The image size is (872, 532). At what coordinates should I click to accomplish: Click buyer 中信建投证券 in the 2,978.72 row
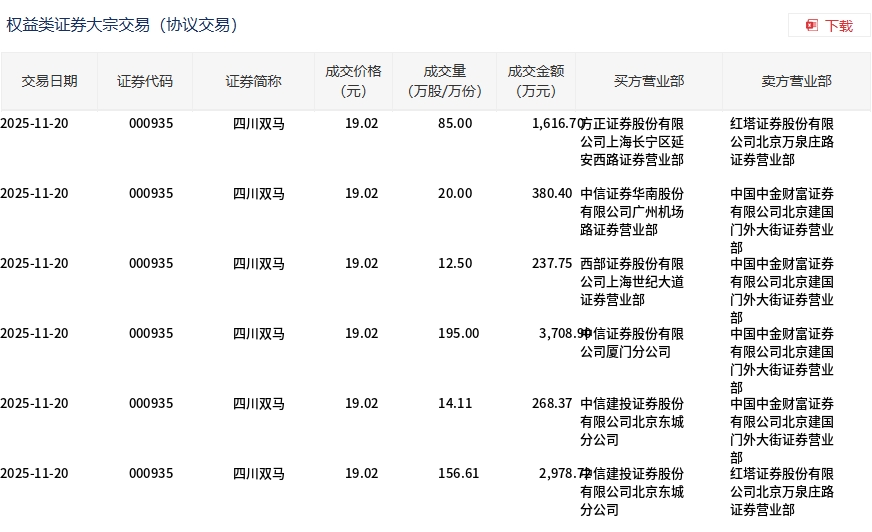(632, 492)
